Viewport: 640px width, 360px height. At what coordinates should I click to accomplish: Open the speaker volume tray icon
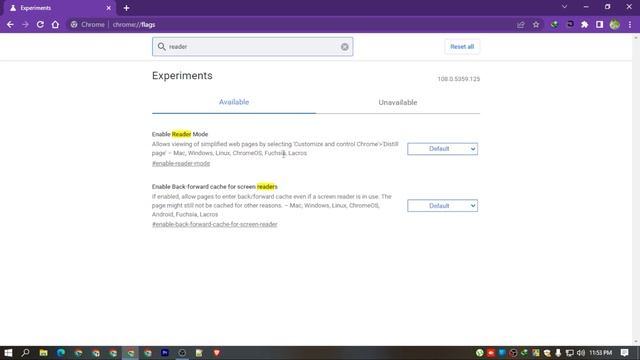coord(581,353)
